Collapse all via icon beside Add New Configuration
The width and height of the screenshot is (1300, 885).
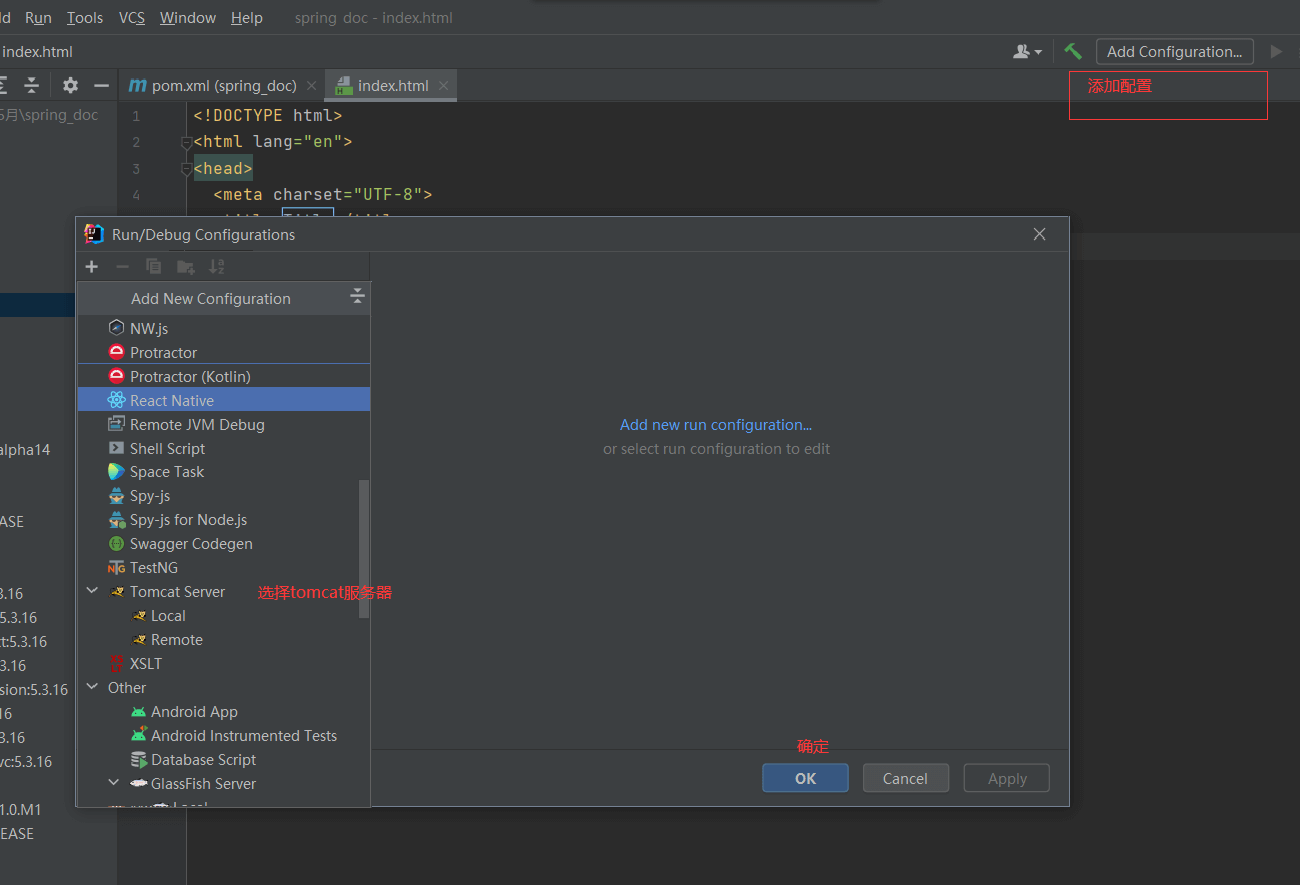click(x=357, y=297)
